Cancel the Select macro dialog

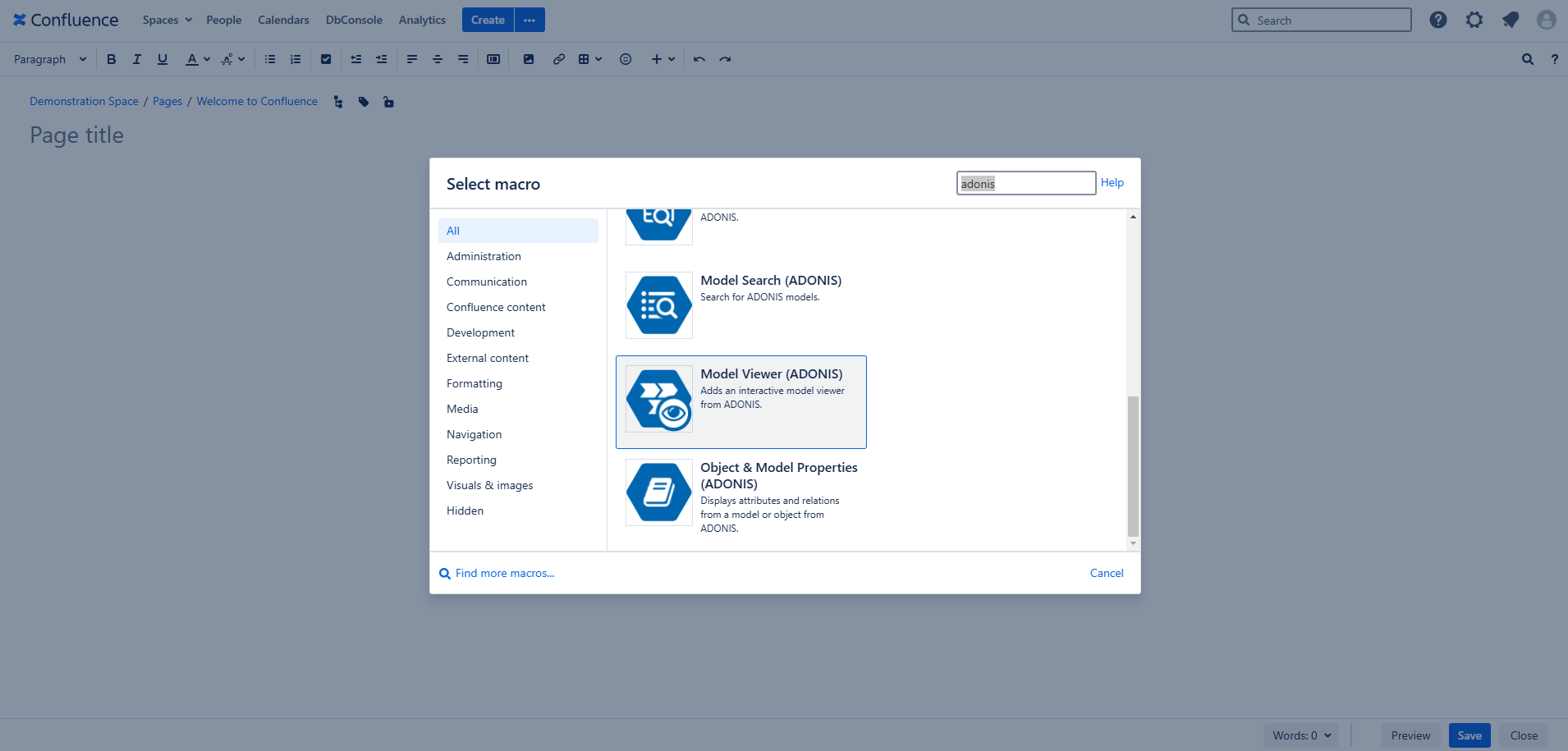point(1106,573)
